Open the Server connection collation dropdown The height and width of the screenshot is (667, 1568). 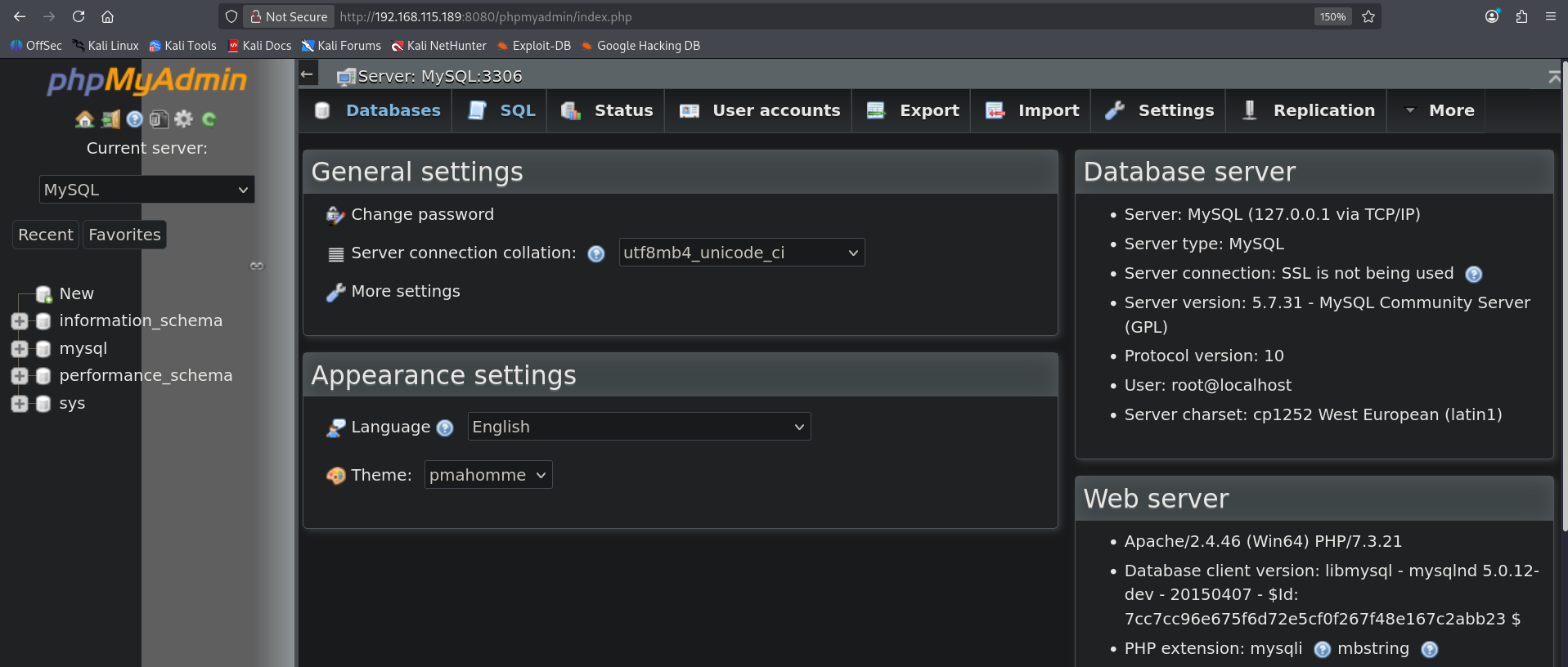point(741,253)
